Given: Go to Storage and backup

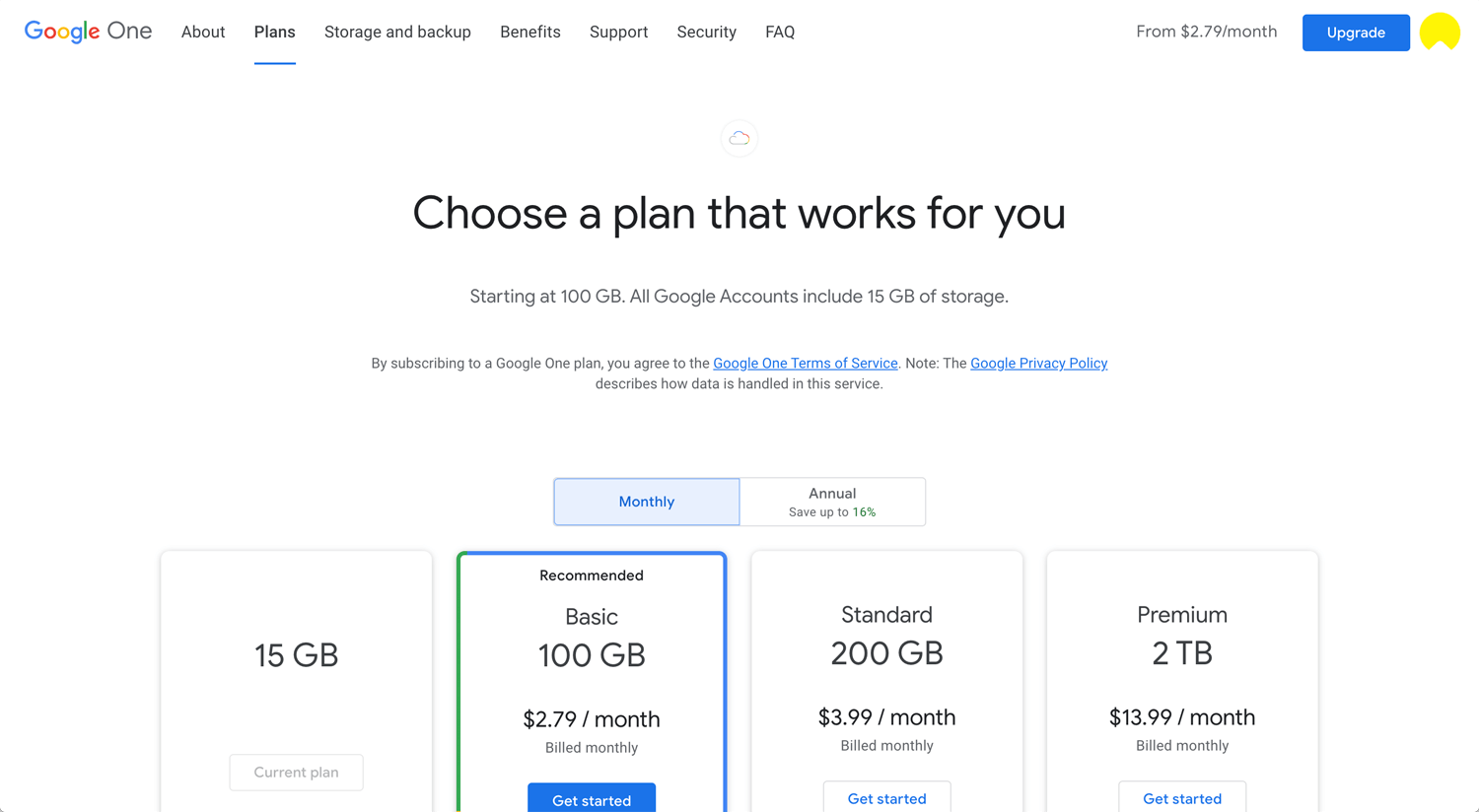Looking at the screenshot, I should (x=397, y=33).
